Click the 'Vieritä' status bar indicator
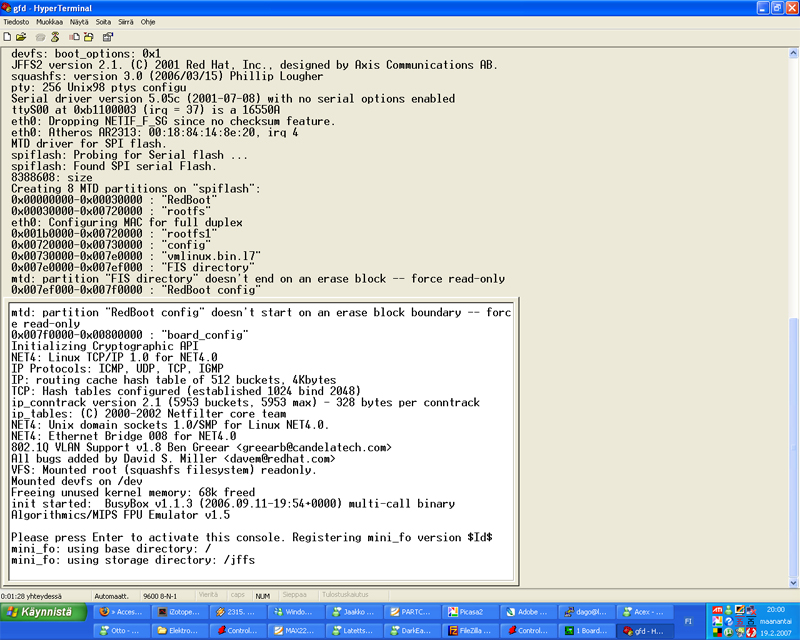The width and height of the screenshot is (800, 640). [208, 595]
